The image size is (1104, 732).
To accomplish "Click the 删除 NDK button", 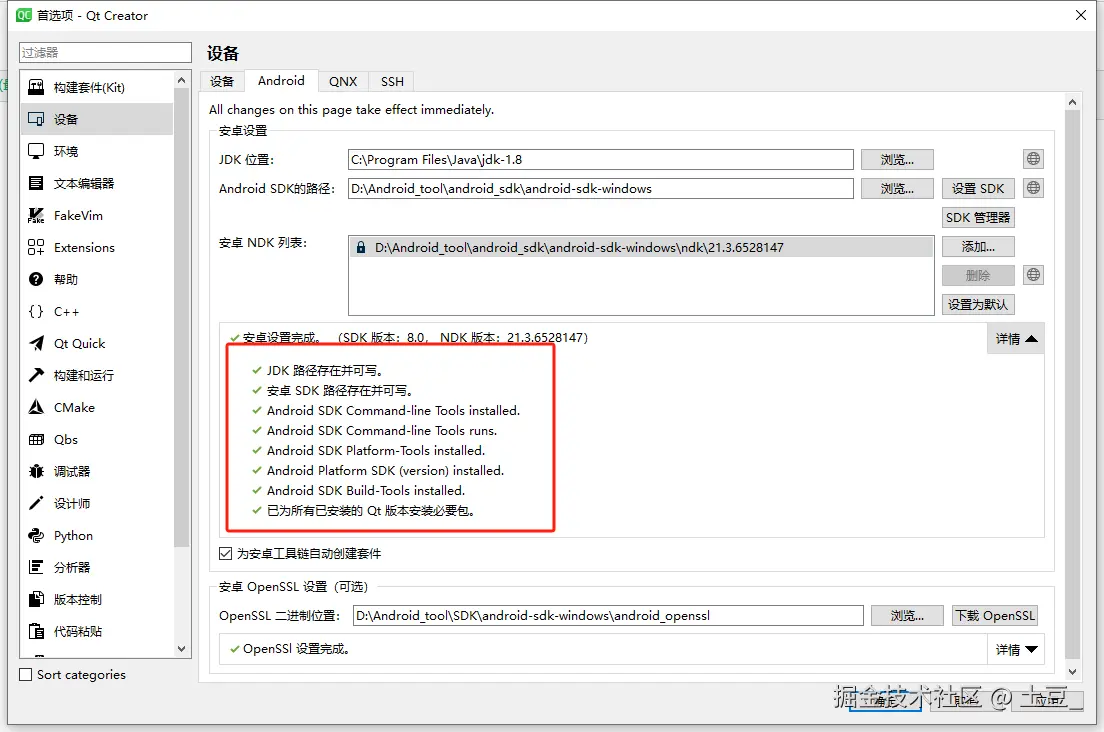I will (978, 275).
